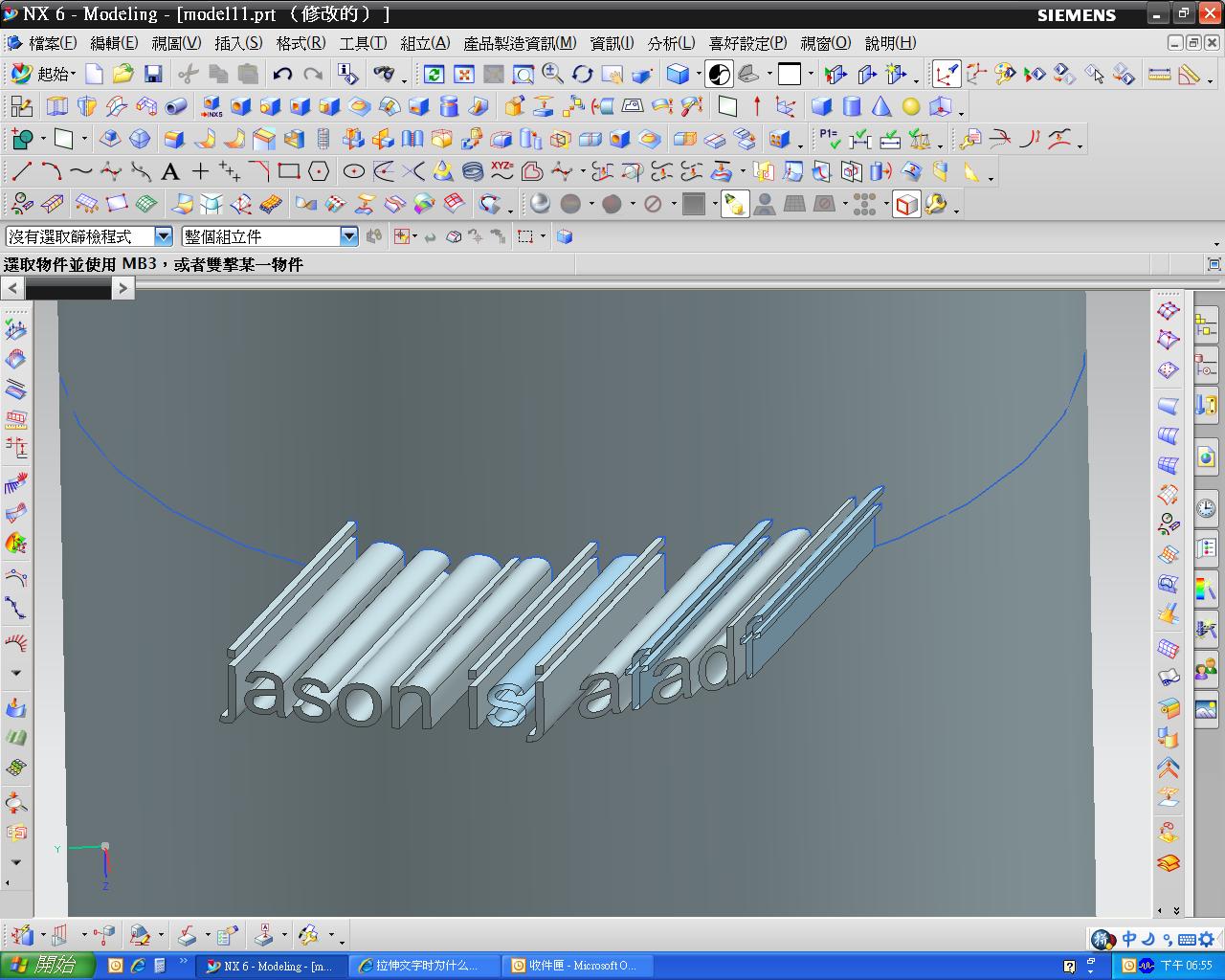Switch to NX 6 Modeling taskbar button
The width and height of the screenshot is (1225, 980).
pyautogui.click(x=271, y=966)
